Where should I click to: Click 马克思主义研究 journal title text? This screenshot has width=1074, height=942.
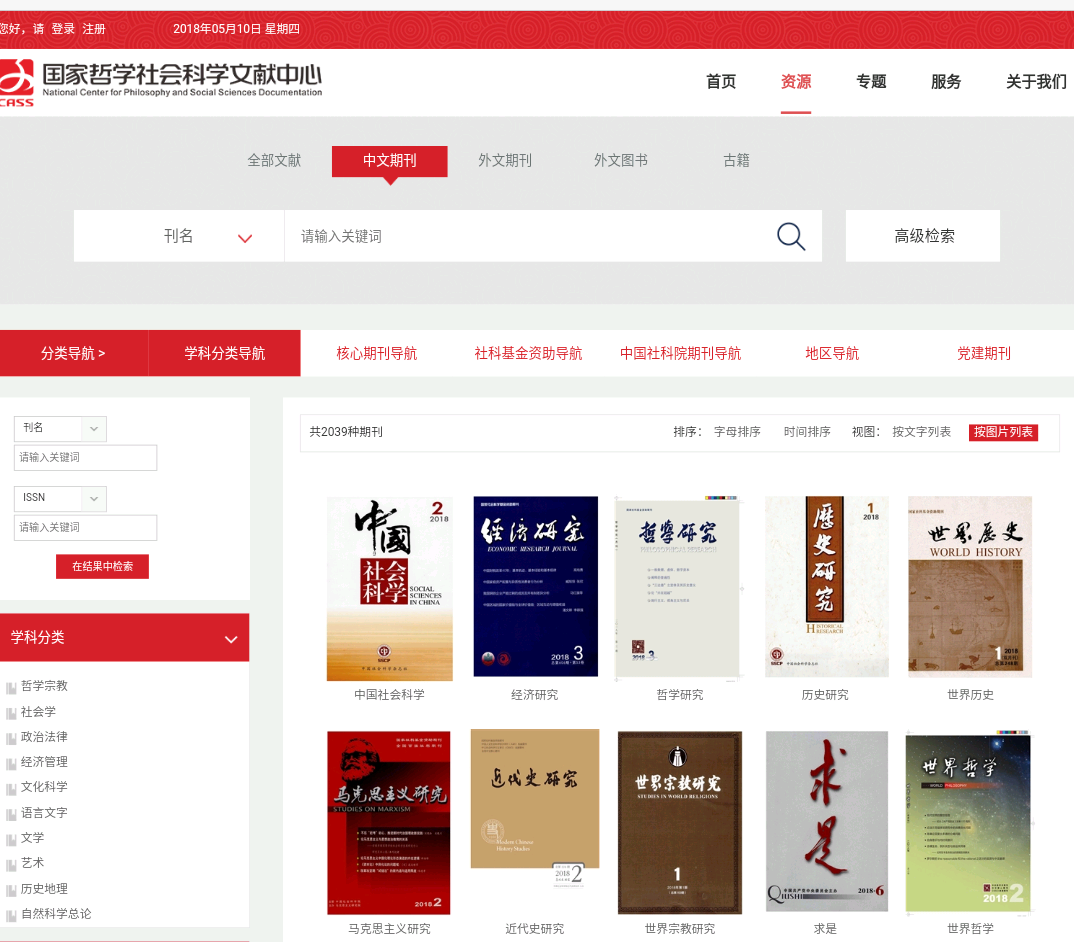(x=389, y=929)
